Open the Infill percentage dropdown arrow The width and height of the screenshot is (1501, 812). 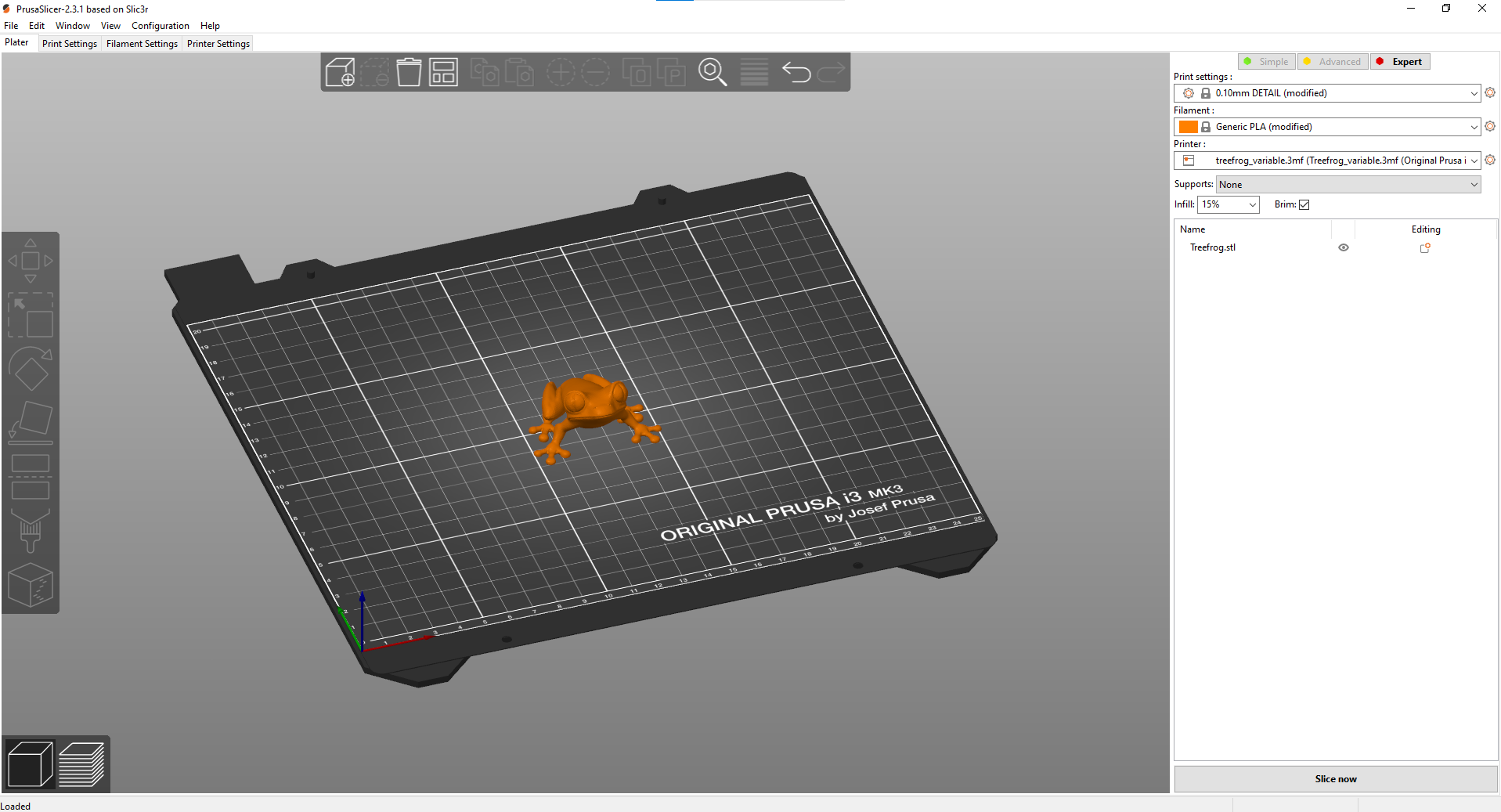pyautogui.click(x=1252, y=204)
